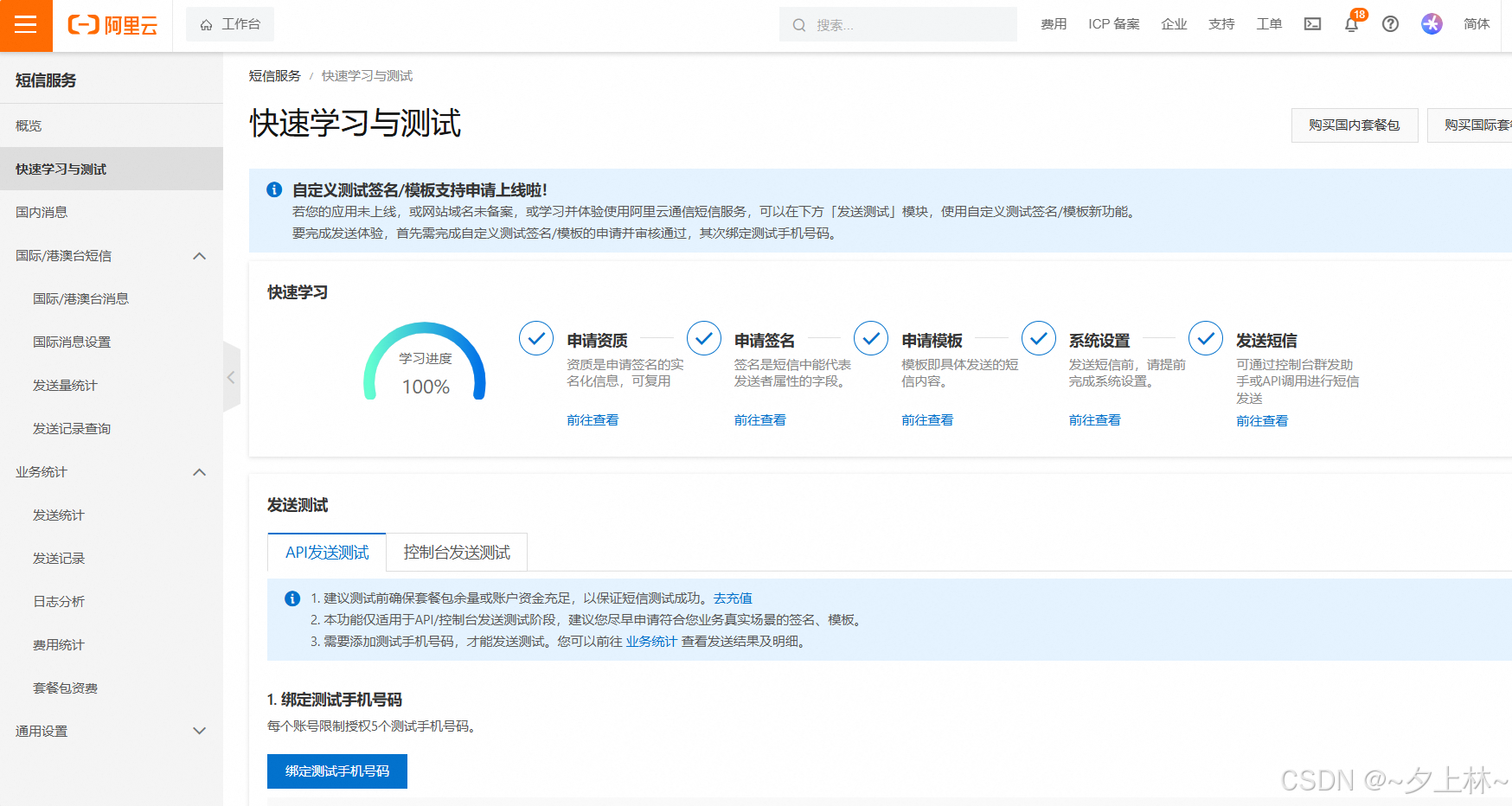1512x806 pixels.
Task: Open the help question mark icon
Action: [x=1390, y=24]
